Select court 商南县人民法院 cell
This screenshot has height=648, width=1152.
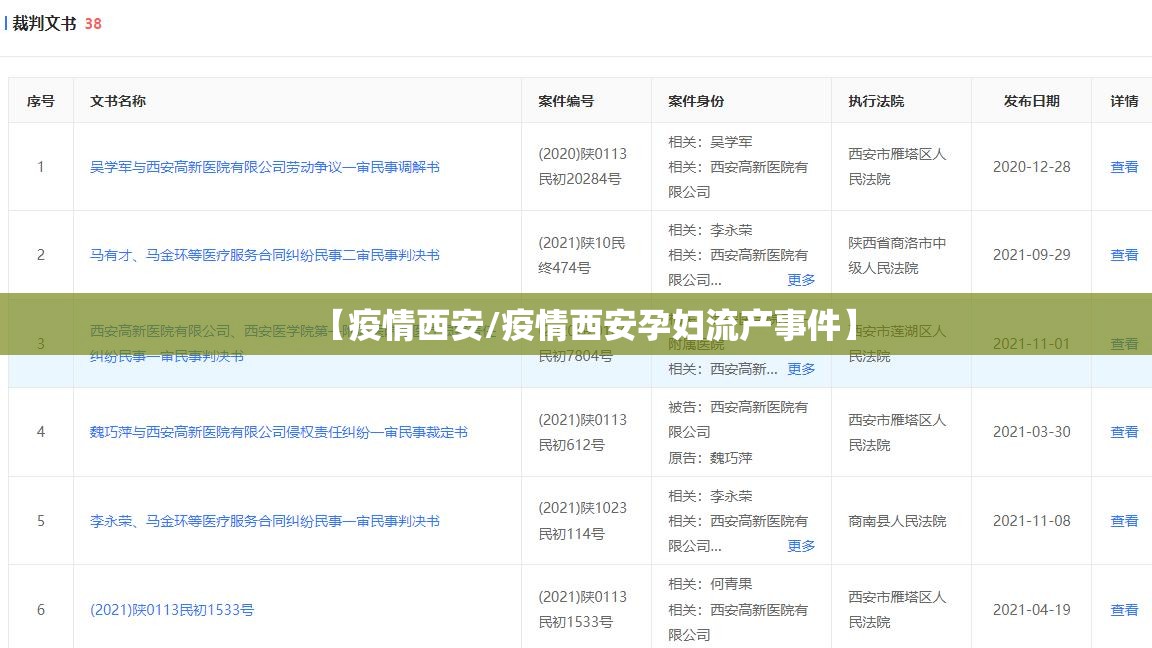[897, 521]
